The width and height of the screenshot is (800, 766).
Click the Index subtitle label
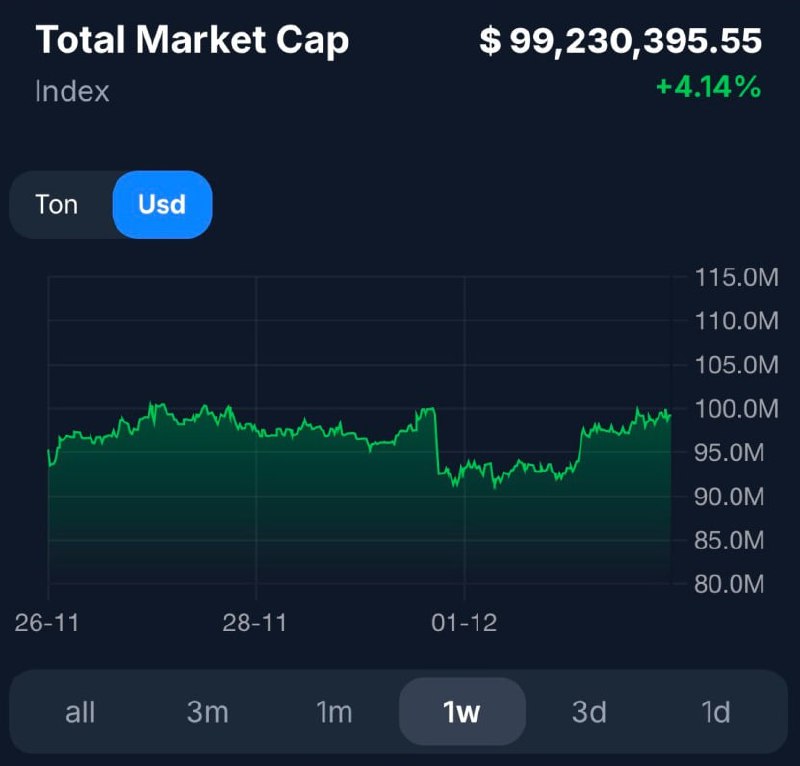pyautogui.click(x=72, y=92)
